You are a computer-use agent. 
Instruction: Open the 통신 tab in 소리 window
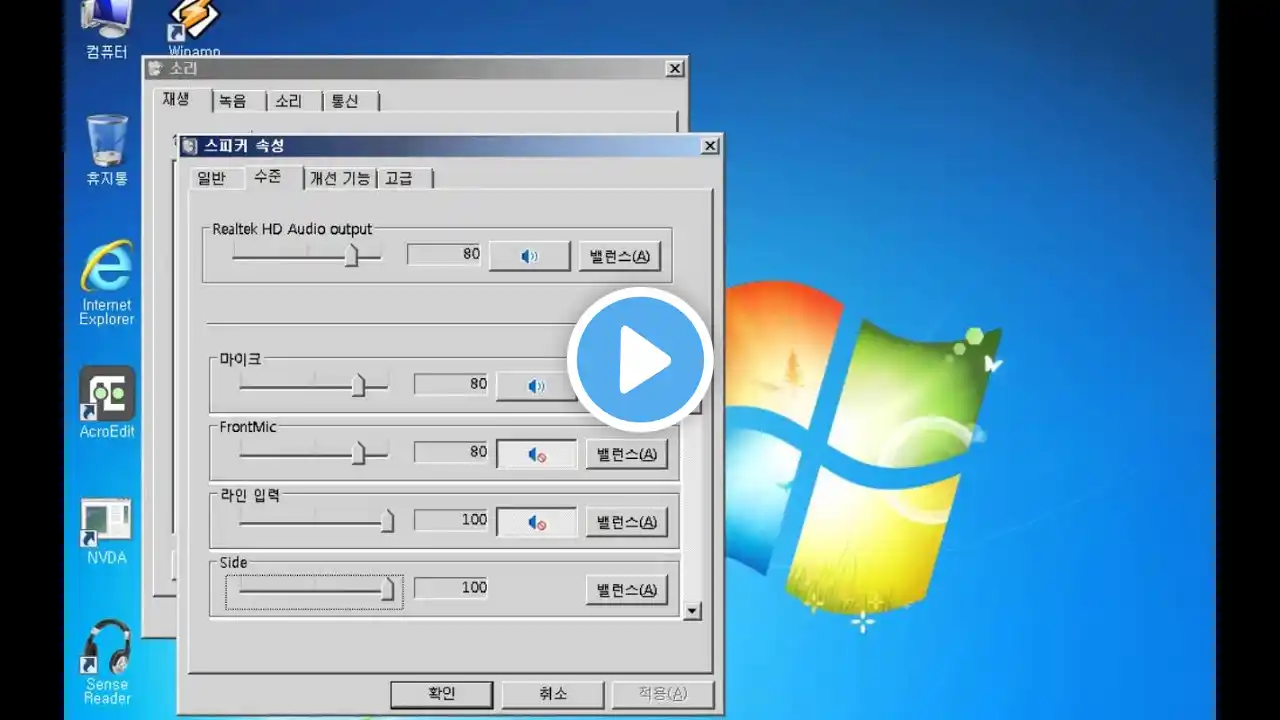(345, 101)
